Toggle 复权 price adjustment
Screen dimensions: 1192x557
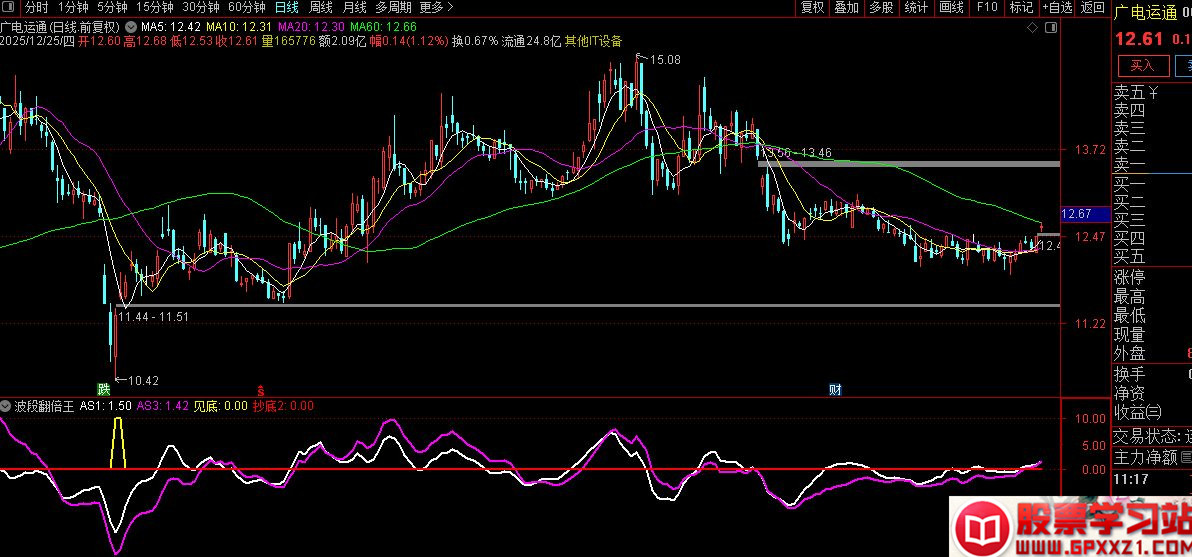812,8
